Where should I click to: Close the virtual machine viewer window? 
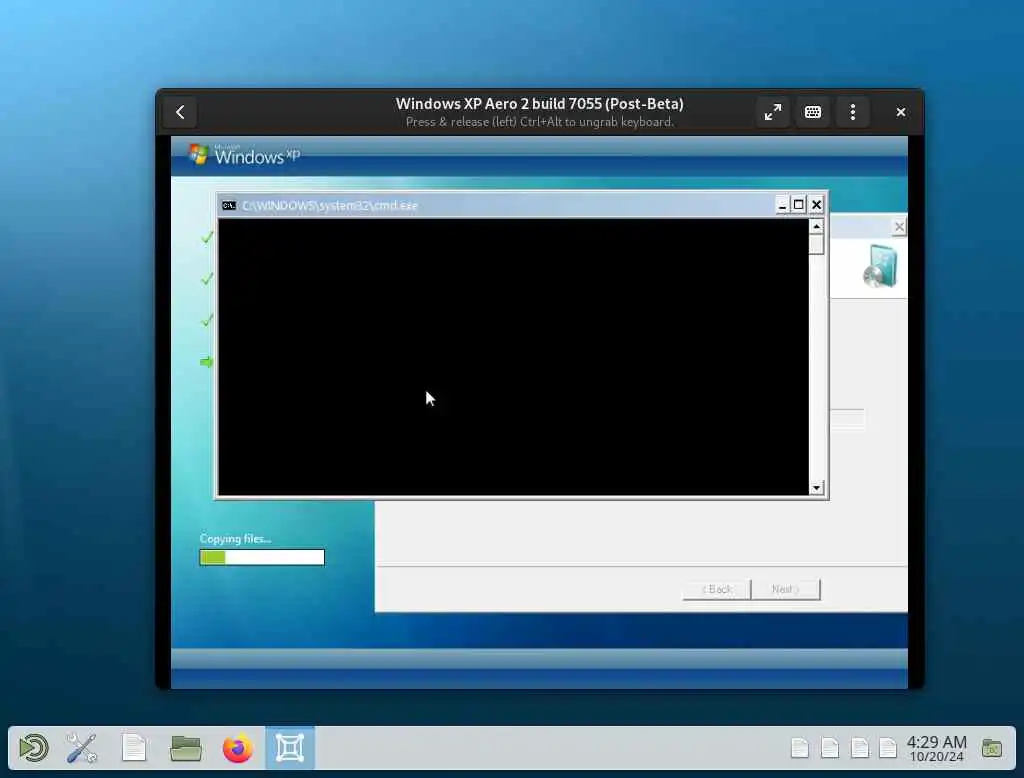901,112
